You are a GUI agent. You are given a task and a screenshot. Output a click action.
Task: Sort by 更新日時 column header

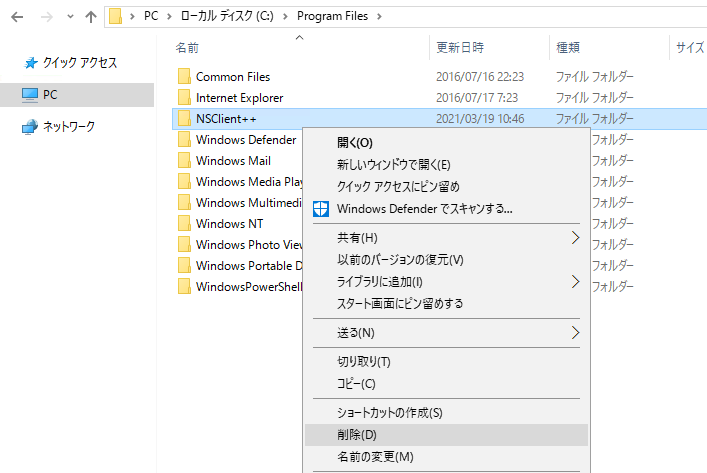tap(460, 47)
